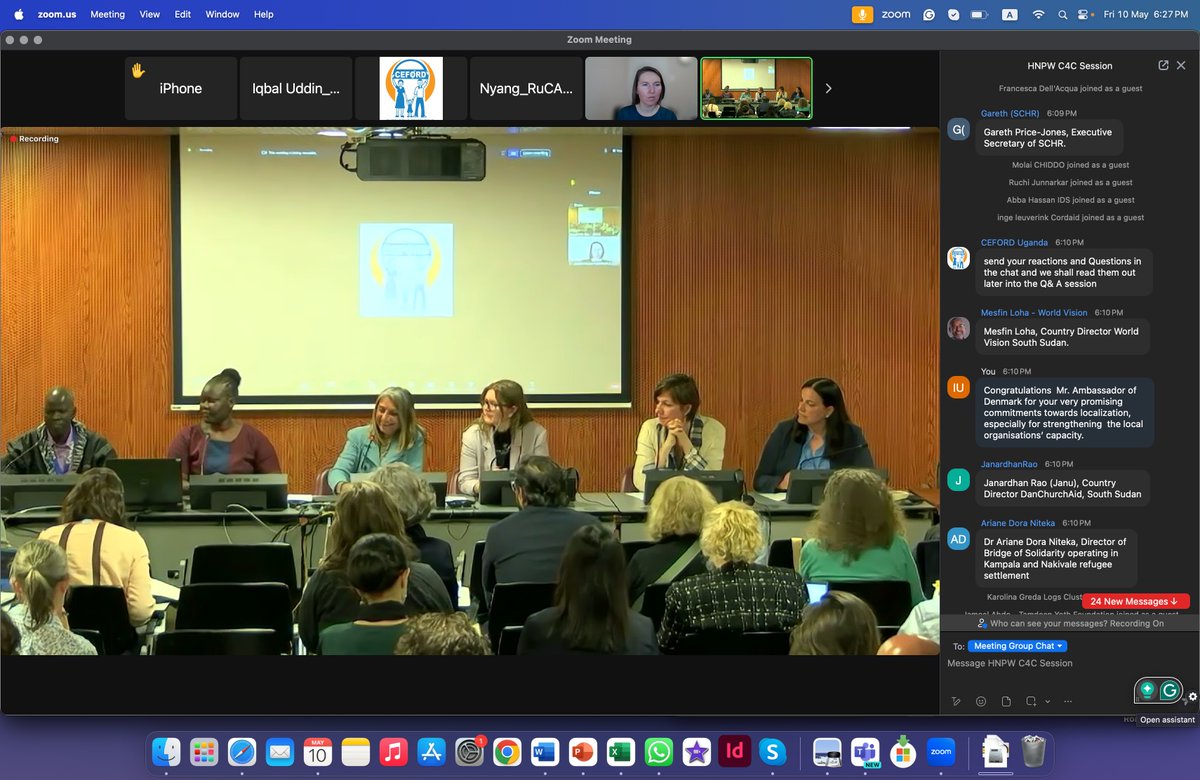
Task: Open the Apple menu
Action: click(20, 14)
